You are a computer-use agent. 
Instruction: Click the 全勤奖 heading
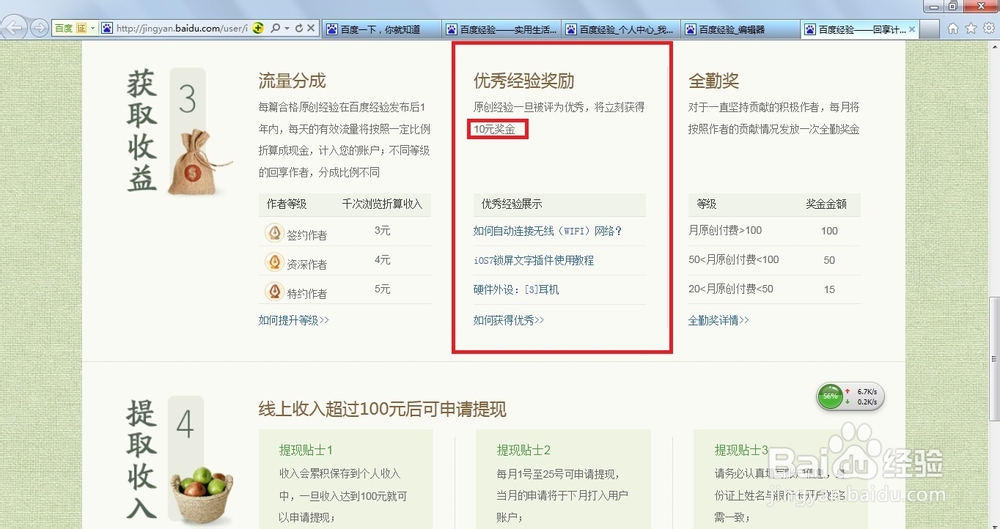click(x=714, y=81)
